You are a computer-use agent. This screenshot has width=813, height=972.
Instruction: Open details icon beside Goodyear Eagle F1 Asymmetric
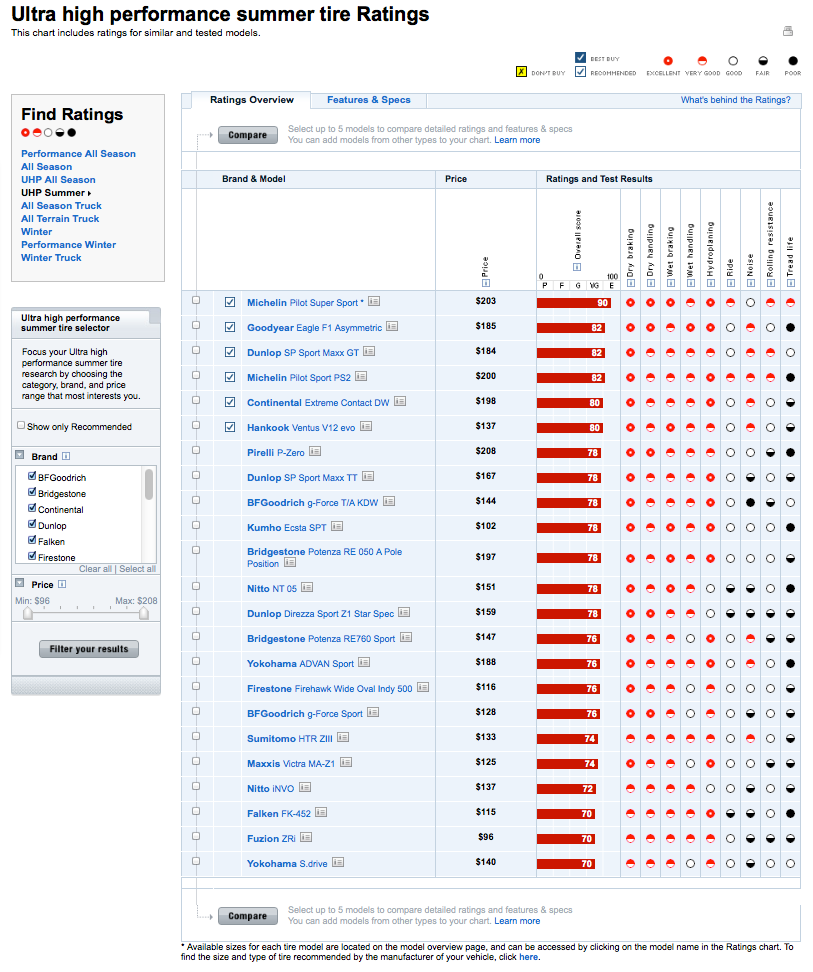(x=392, y=326)
